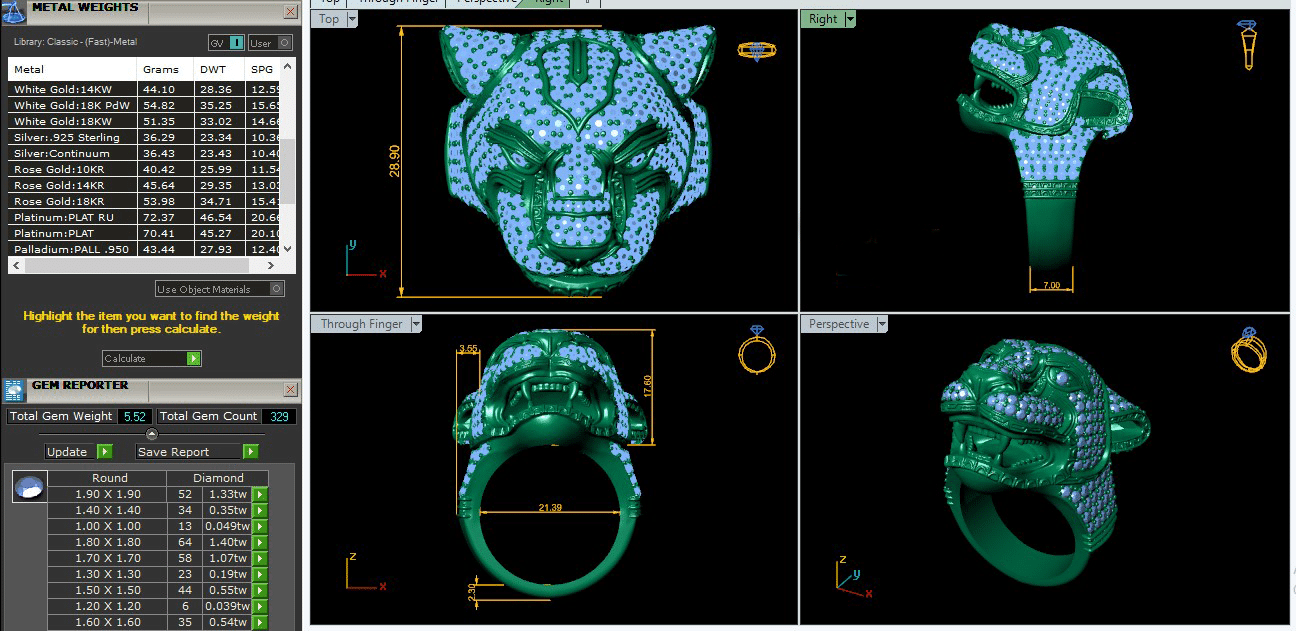
Task: Click the Total Gem Count value 329
Action: click(x=279, y=416)
